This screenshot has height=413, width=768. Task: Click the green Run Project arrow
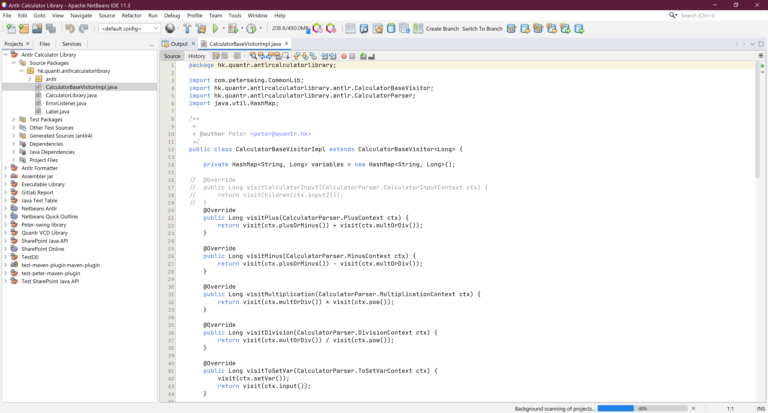[216, 28]
